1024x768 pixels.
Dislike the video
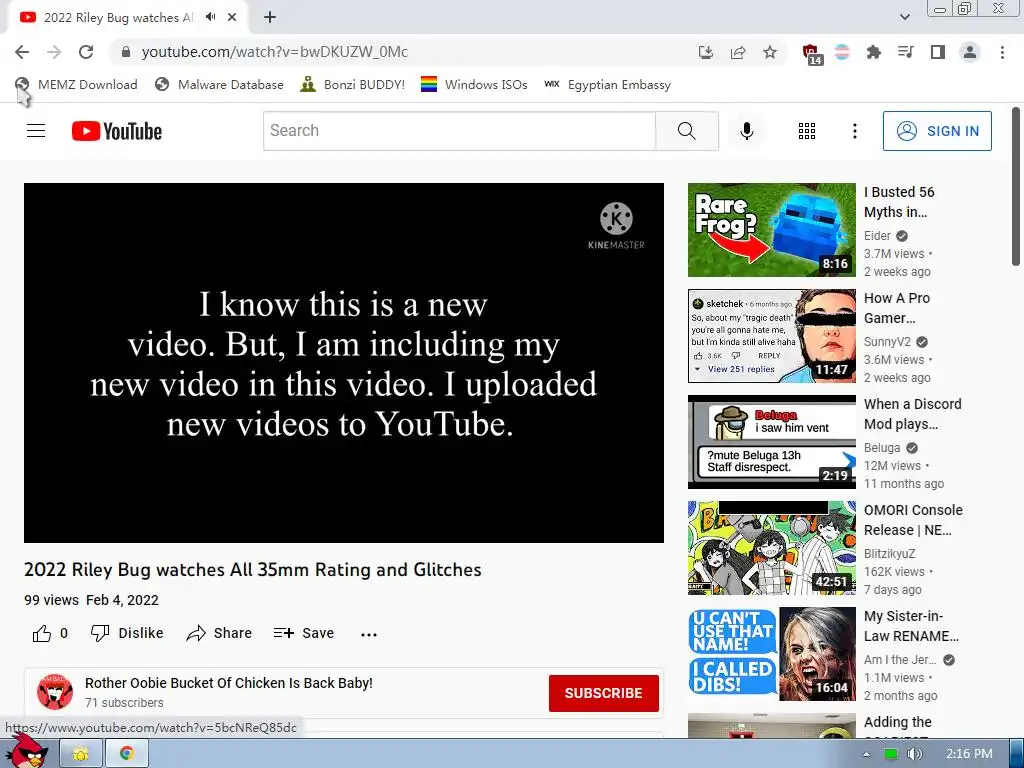pos(127,633)
